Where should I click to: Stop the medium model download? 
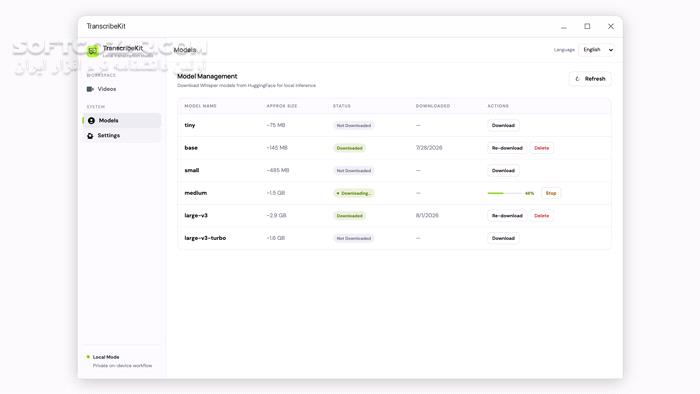pyautogui.click(x=551, y=193)
